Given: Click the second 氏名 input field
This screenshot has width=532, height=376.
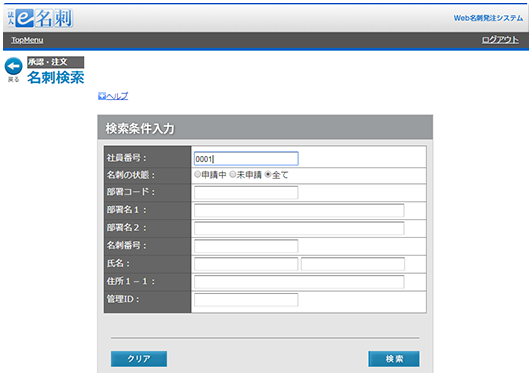Looking at the screenshot, I should [x=353, y=264].
